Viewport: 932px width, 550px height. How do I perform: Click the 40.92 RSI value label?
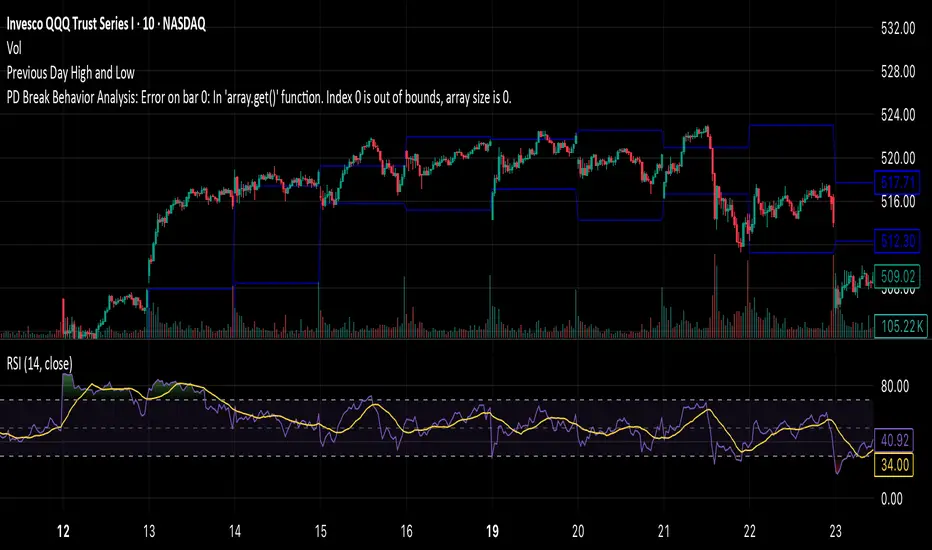click(x=894, y=441)
